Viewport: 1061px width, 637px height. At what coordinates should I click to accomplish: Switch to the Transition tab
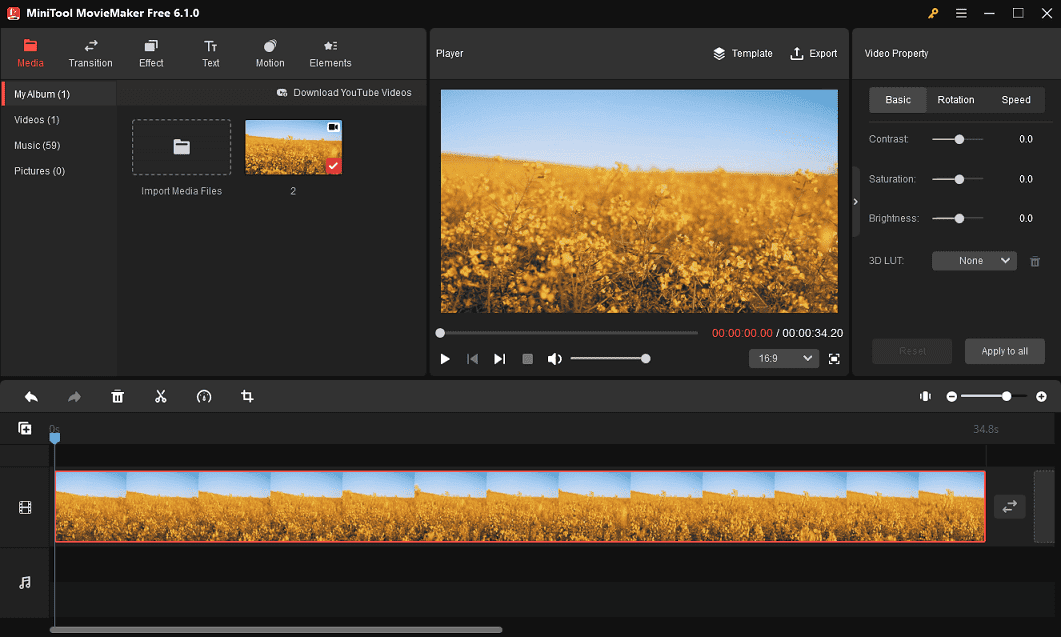[90, 53]
